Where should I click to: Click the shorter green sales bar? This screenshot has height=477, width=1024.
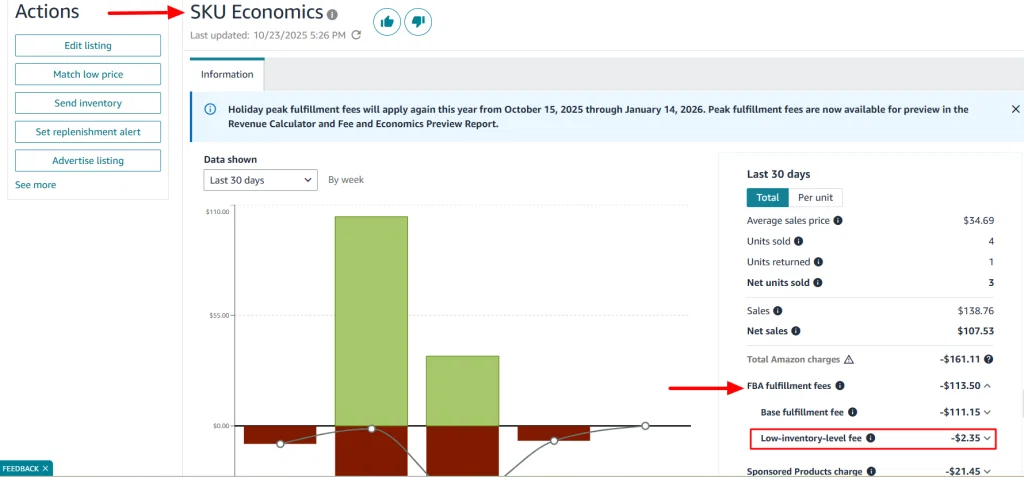point(462,391)
